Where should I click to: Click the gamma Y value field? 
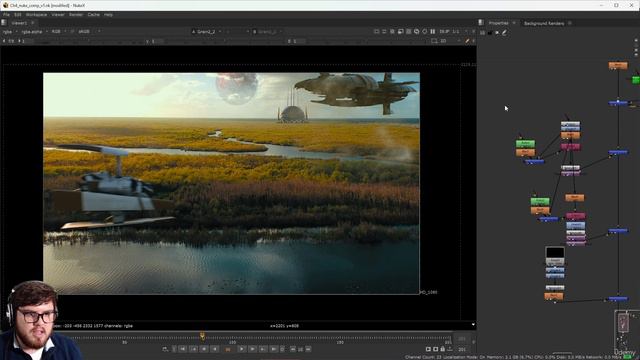pyautogui.click(x=158, y=41)
